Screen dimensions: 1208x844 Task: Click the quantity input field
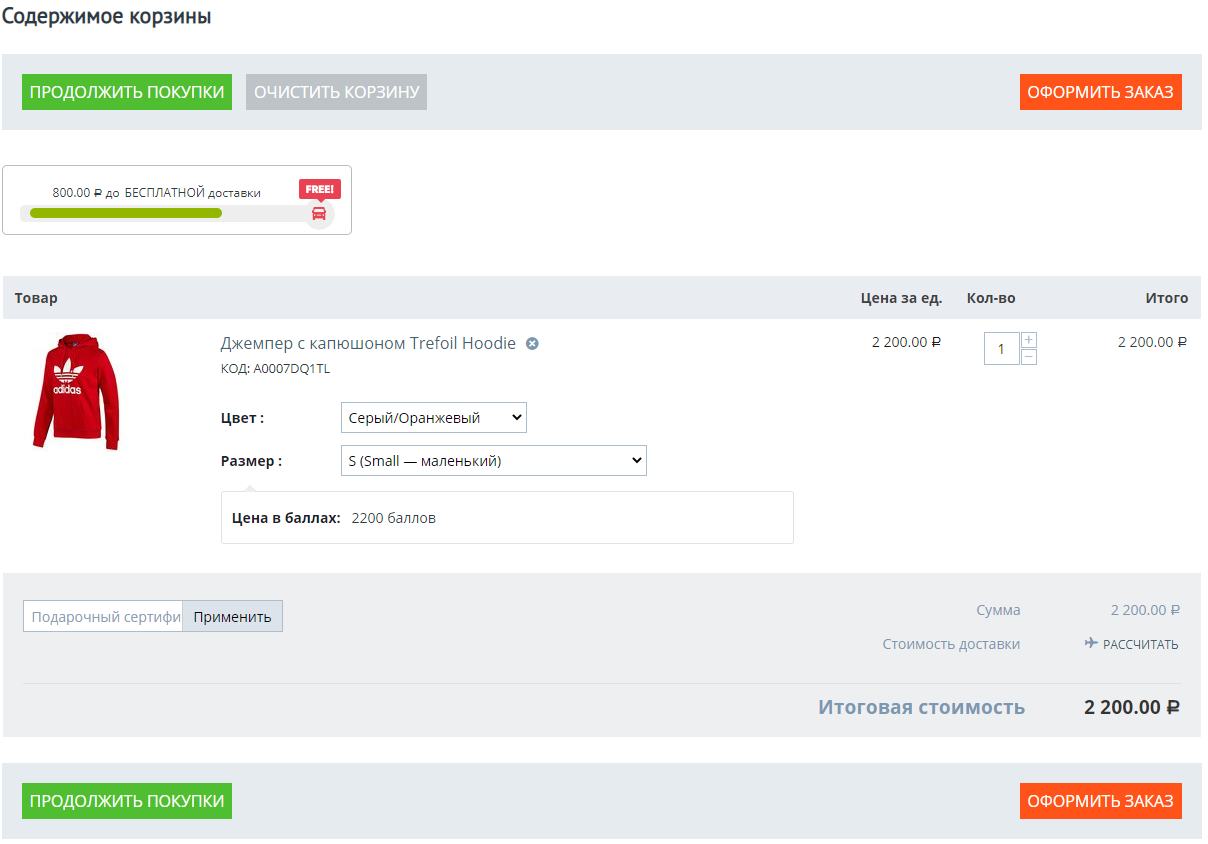(x=1002, y=349)
